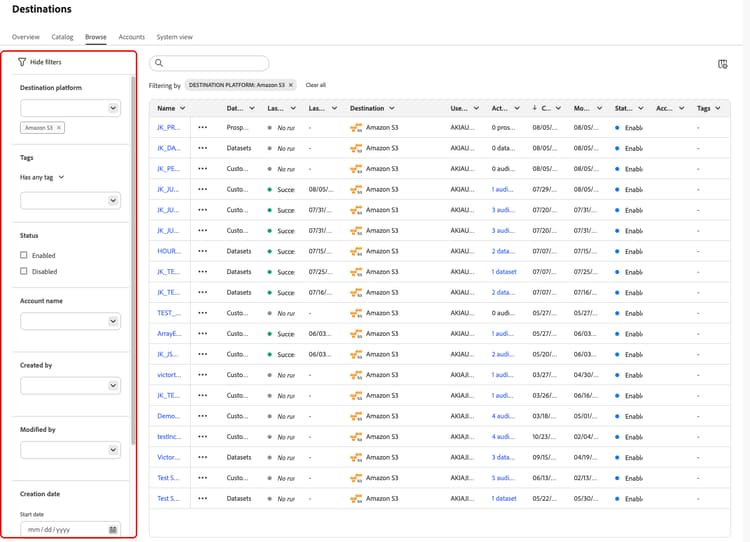This screenshot has height=542, width=750.
Task: Open more actions for victort row
Action: click(203, 375)
